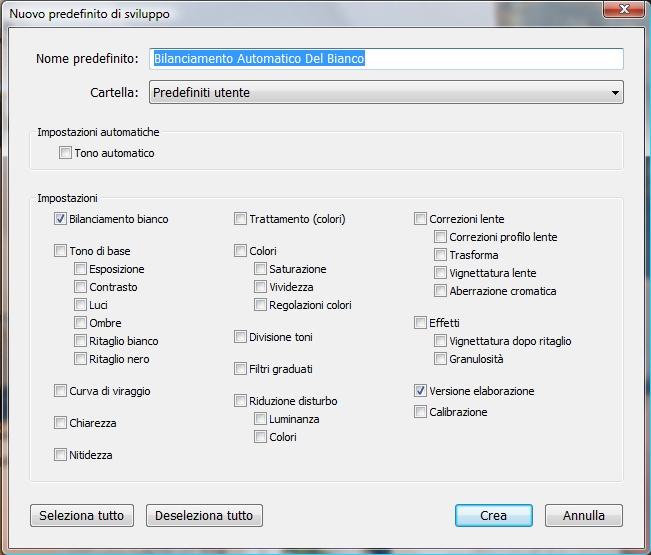Uncheck Versione elaborazione
This screenshot has height=555, width=651.
420,391
